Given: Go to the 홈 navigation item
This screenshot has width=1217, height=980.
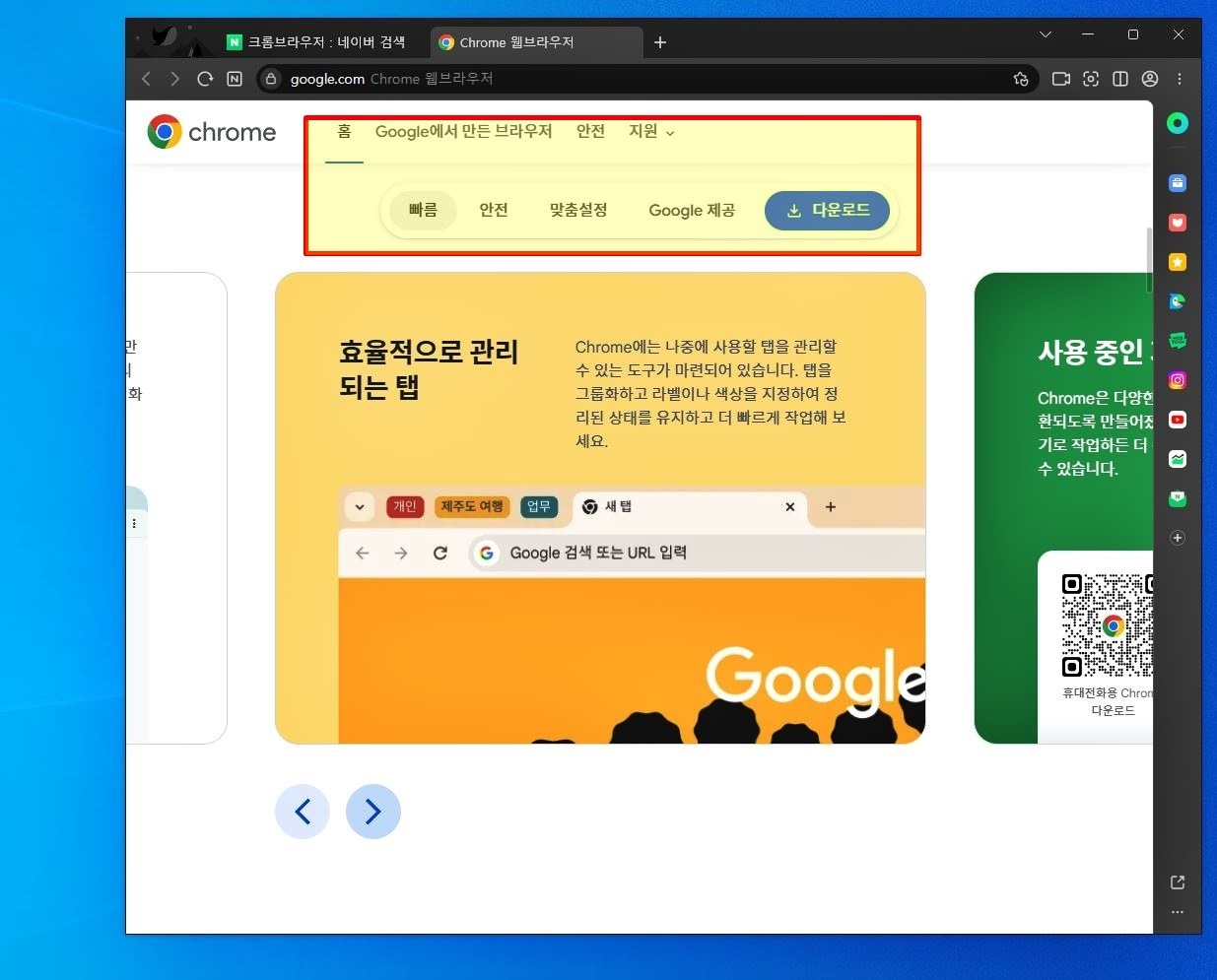Looking at the screenshot, I should 344,131.
